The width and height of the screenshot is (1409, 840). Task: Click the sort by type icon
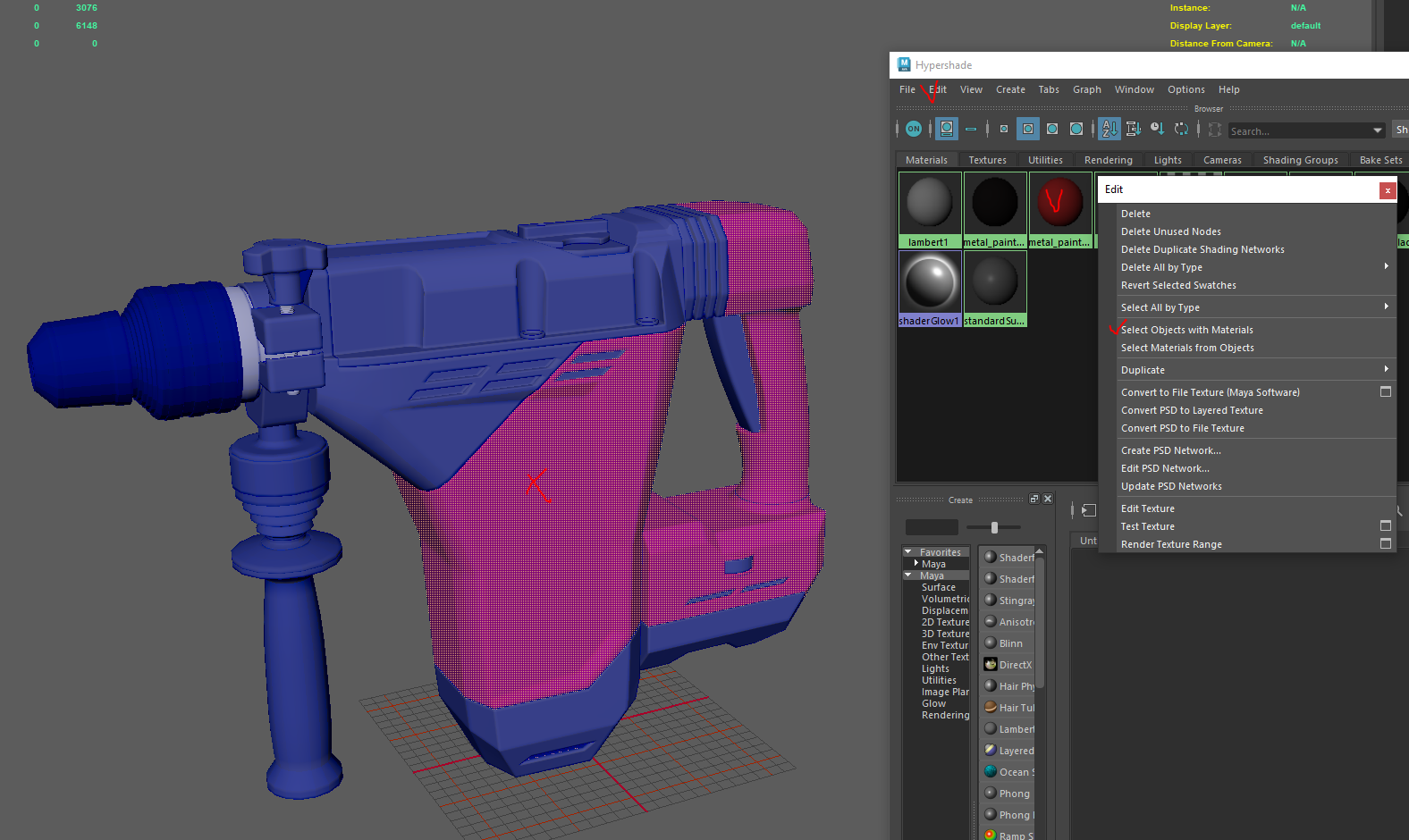[x=1133, y=129]
